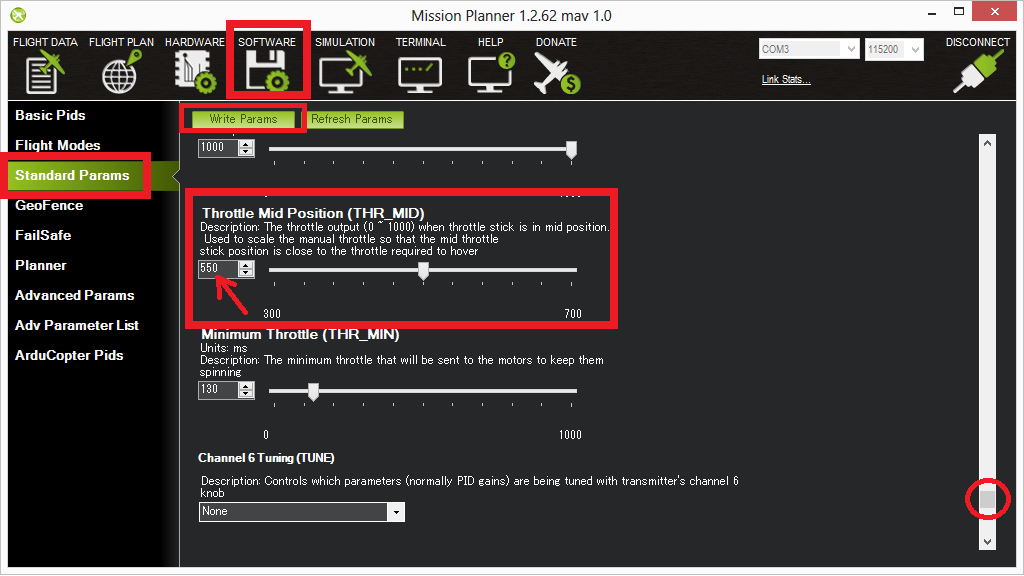The image size is (1024, 576).
Task: Select the Adv Parameter List tab
Action: (76, 325)
